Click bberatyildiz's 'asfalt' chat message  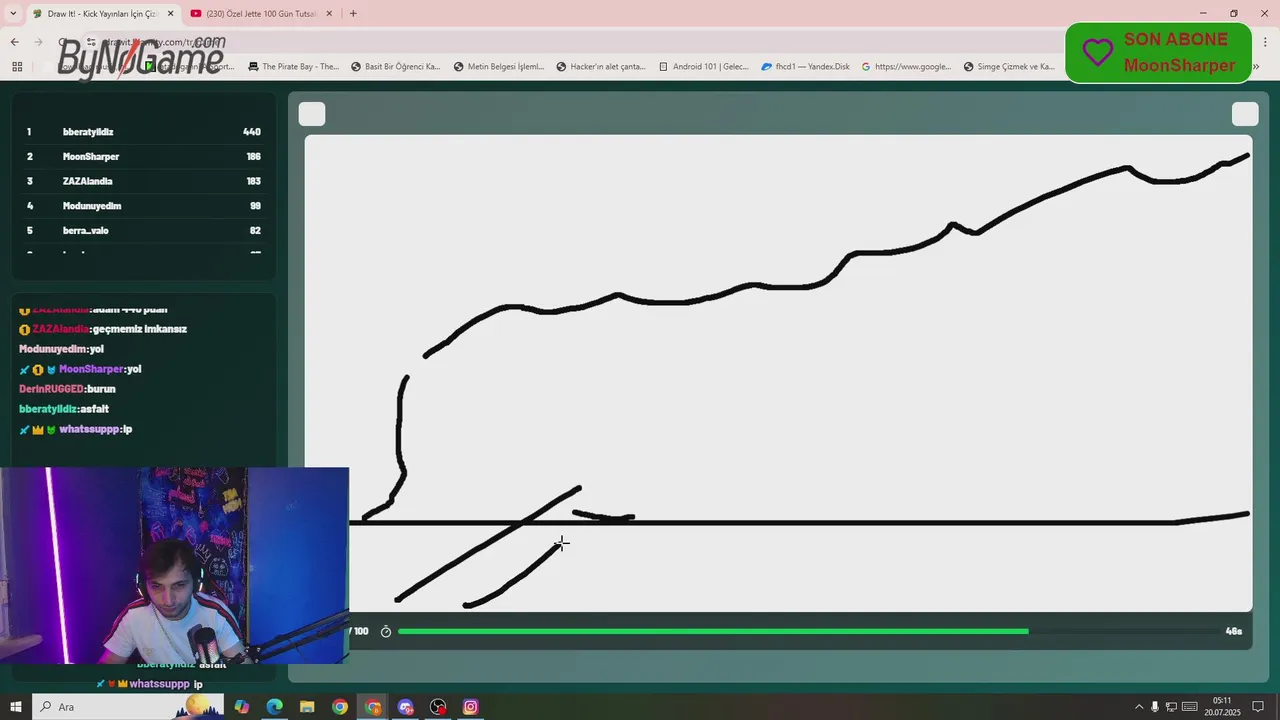coord(94,409)
